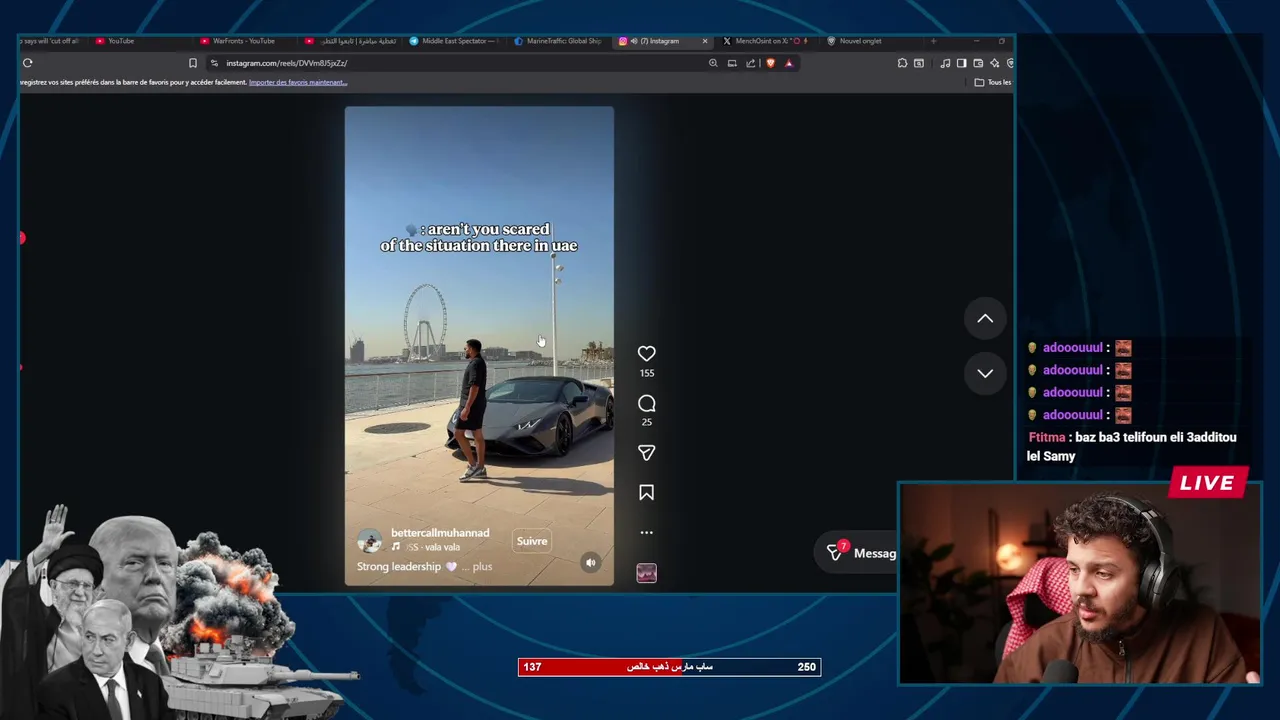This screenshot has width=1280, height=720.
Task: Click the 'Strong leadership' caption text
Action: [399, 567]
